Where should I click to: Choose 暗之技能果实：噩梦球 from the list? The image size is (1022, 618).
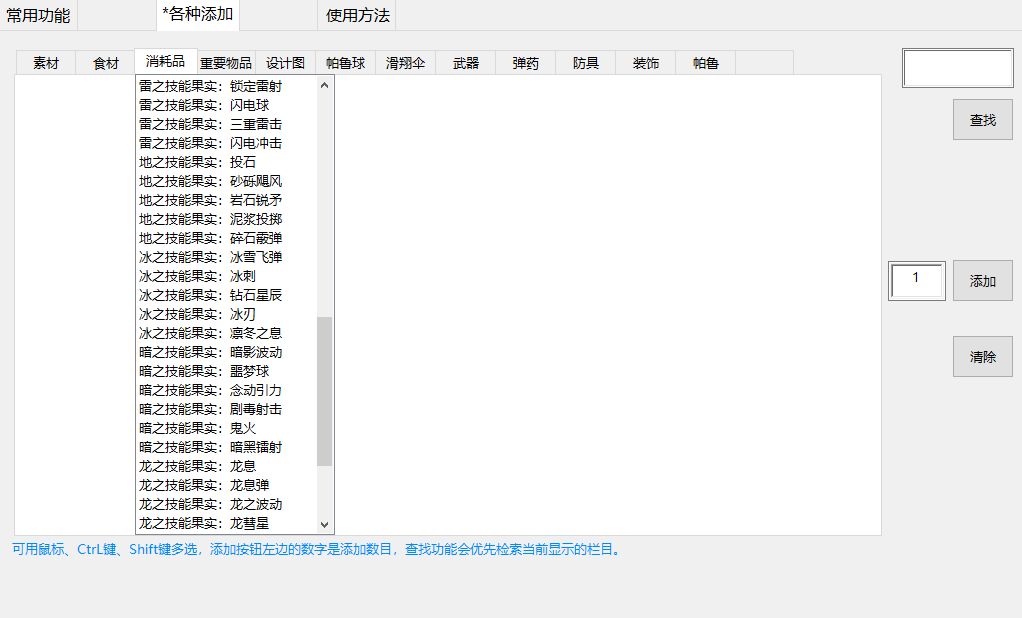pyautogui.click(x=204, y=371)
